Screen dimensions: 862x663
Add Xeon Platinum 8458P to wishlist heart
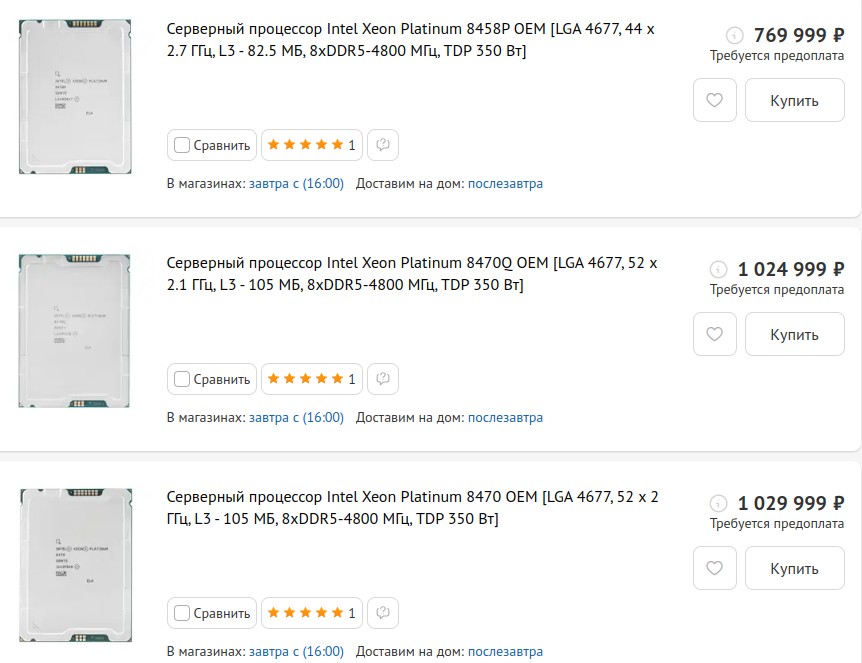714,100
